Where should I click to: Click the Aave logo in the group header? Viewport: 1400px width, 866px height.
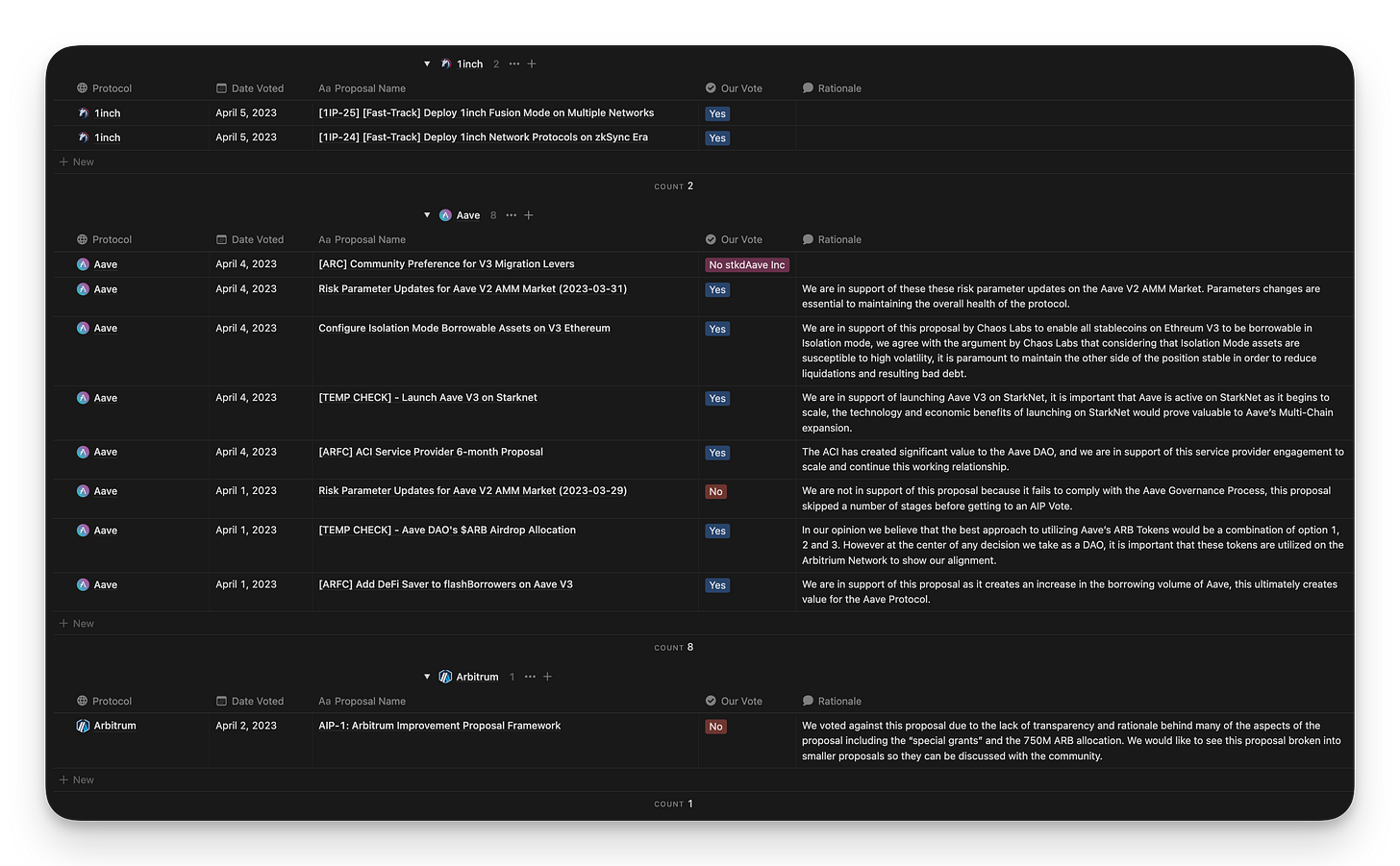click(445, 215)
